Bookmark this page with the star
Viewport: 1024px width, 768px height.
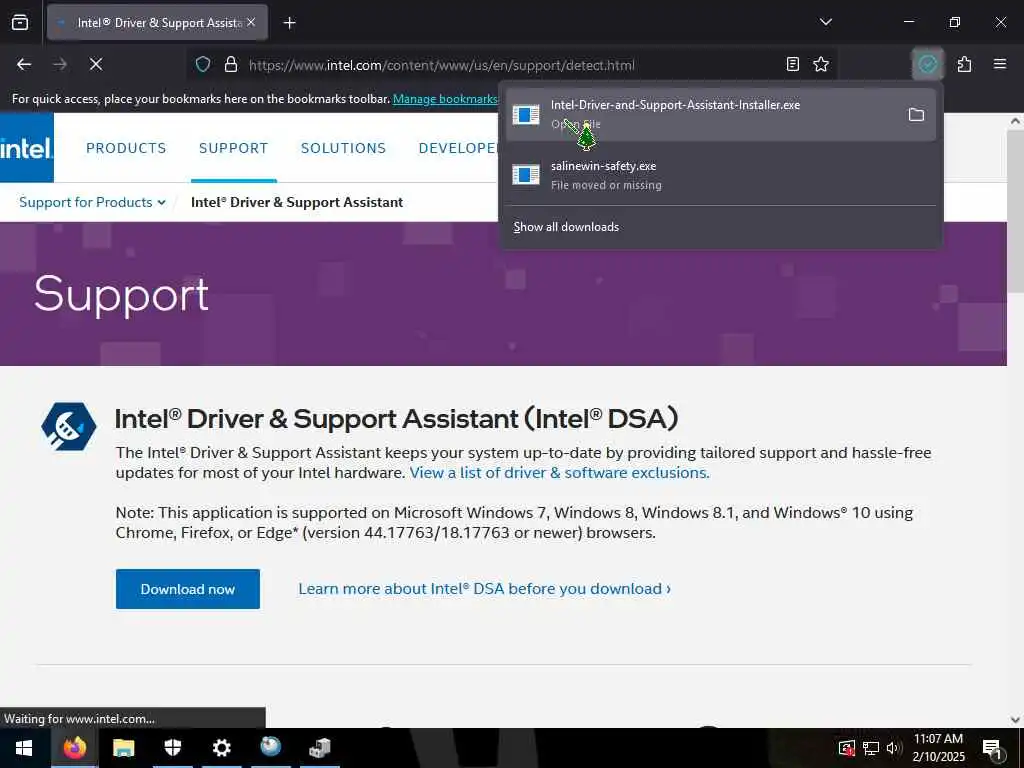[x=821, y=64]
